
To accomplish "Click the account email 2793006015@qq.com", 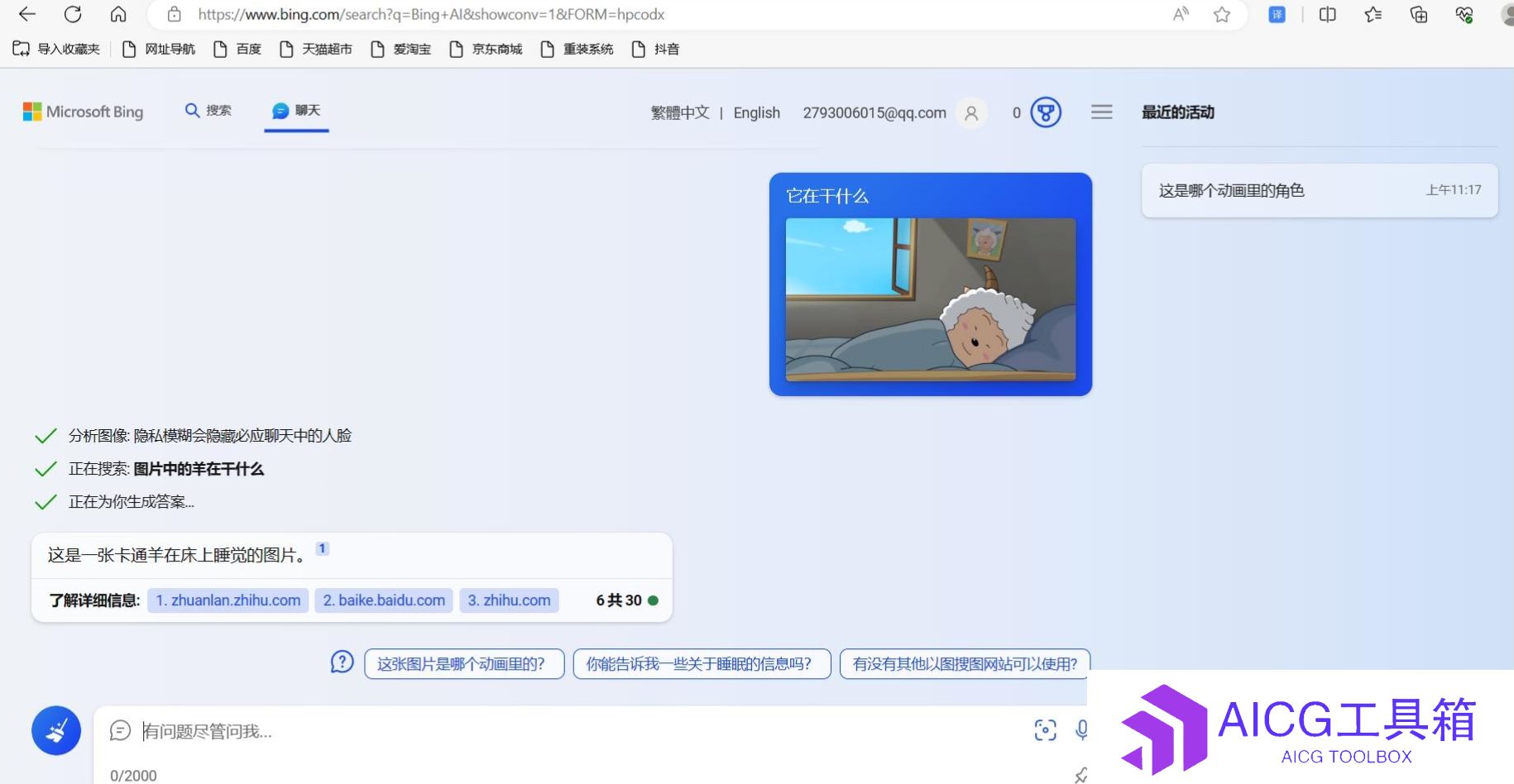I will coord(874,112).
